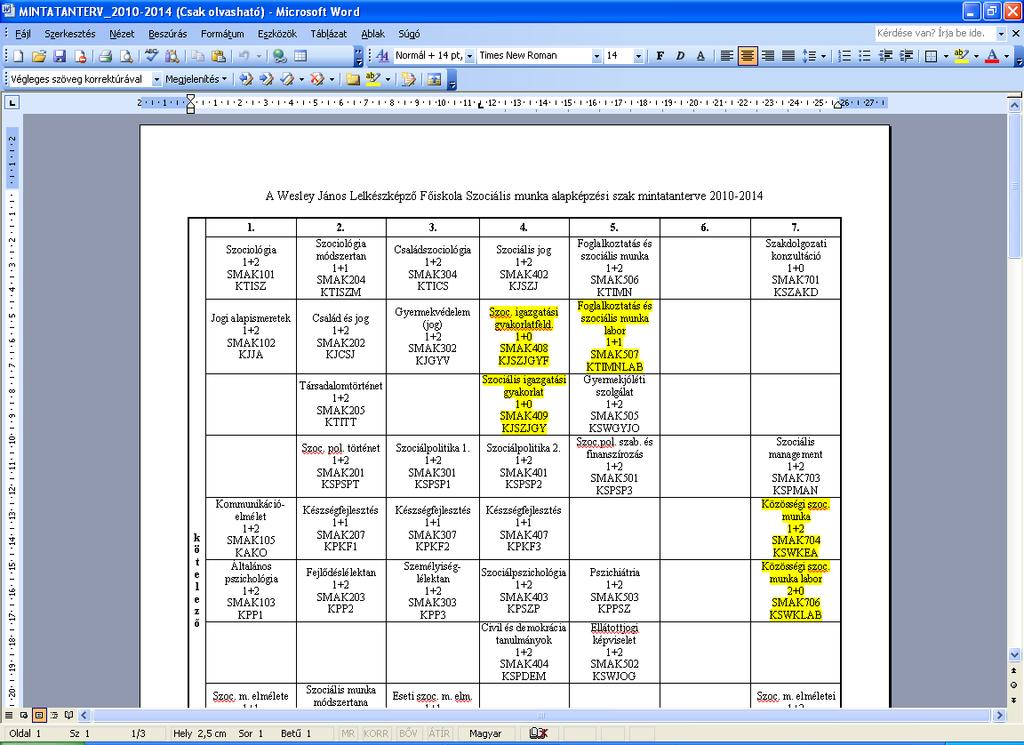1024x745 pixels.
Task: Expand the formatting toolbar highlight color arrow
Action: [976, 56]
